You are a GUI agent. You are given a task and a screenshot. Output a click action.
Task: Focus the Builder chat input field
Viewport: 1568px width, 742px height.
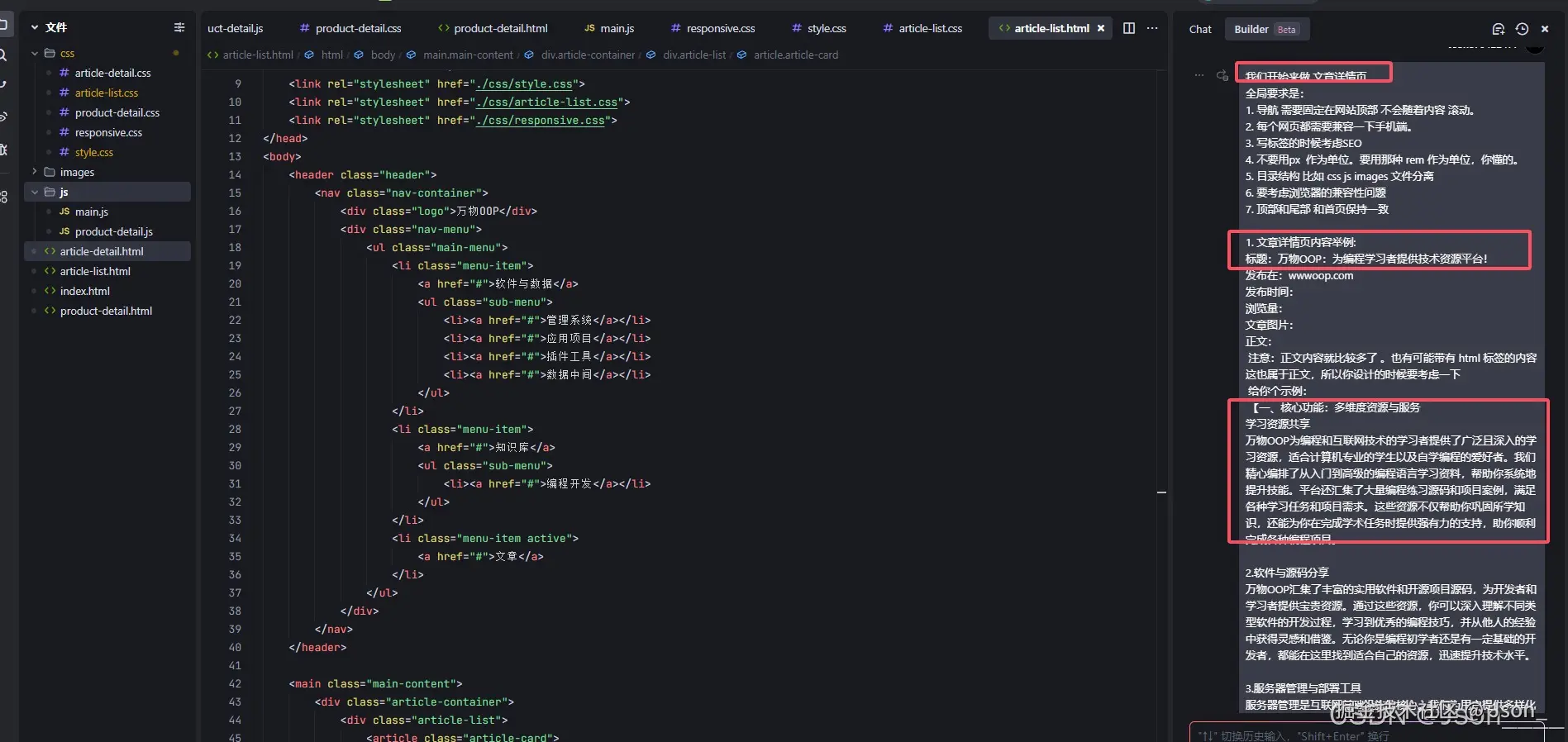pyautogui.click(x=1368, y=734)
